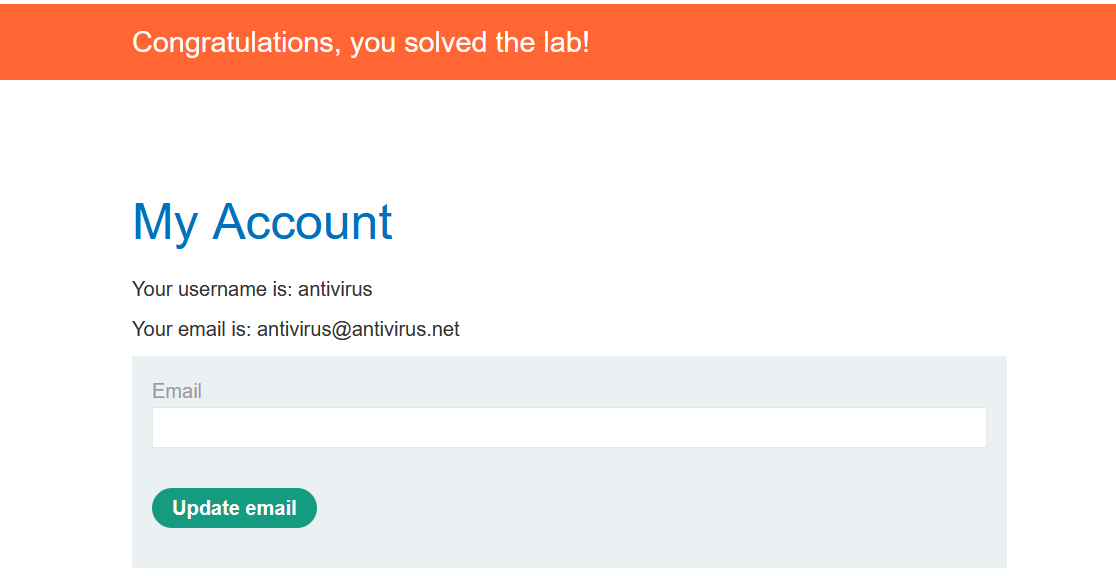The width and height of the screenshot is (1116, 576).
Task: Focus the Email input field
Action: [x=568, y=427]
